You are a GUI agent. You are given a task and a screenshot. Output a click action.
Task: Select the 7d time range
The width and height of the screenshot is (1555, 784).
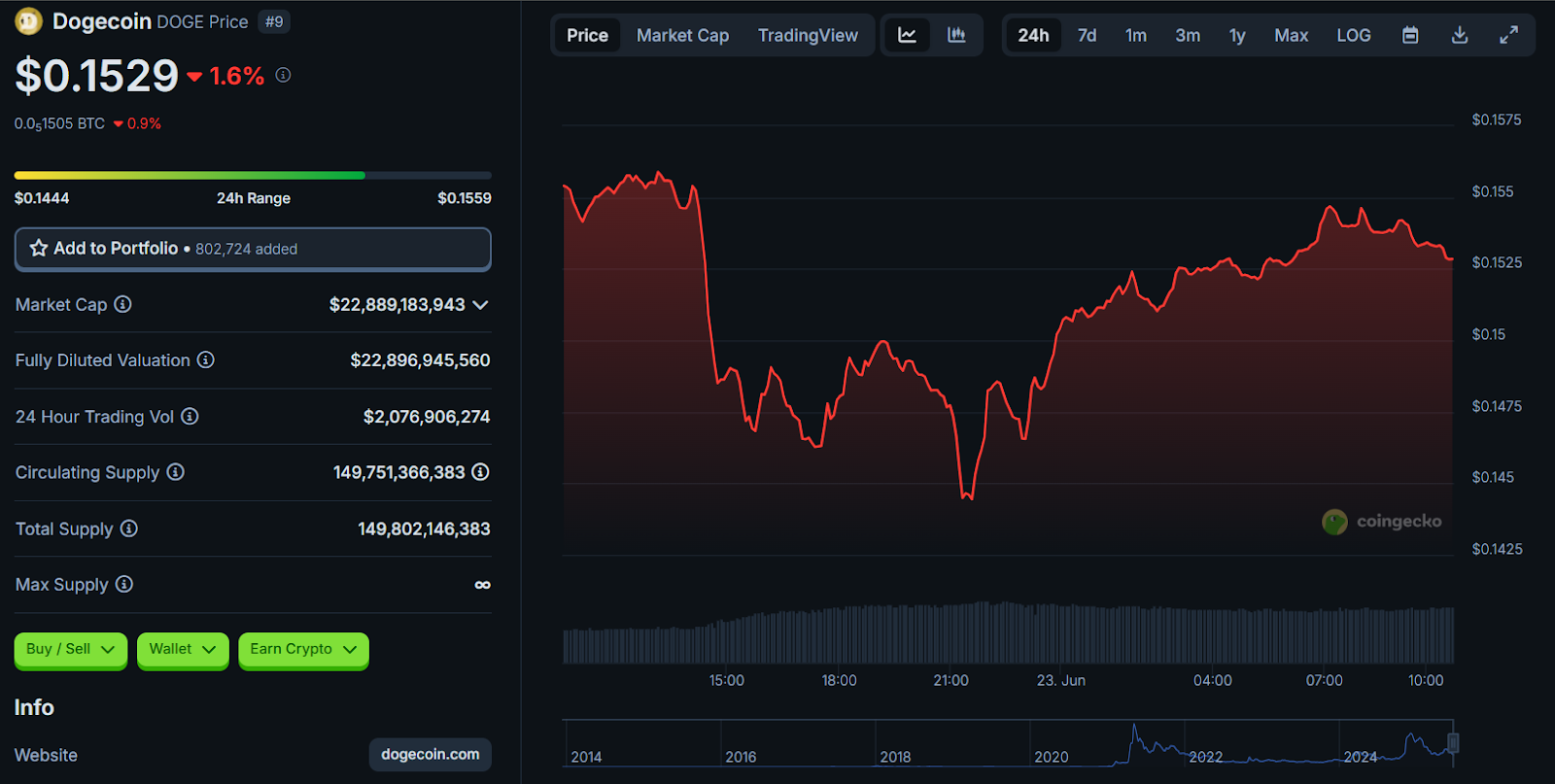click(x=1087, y=35)
